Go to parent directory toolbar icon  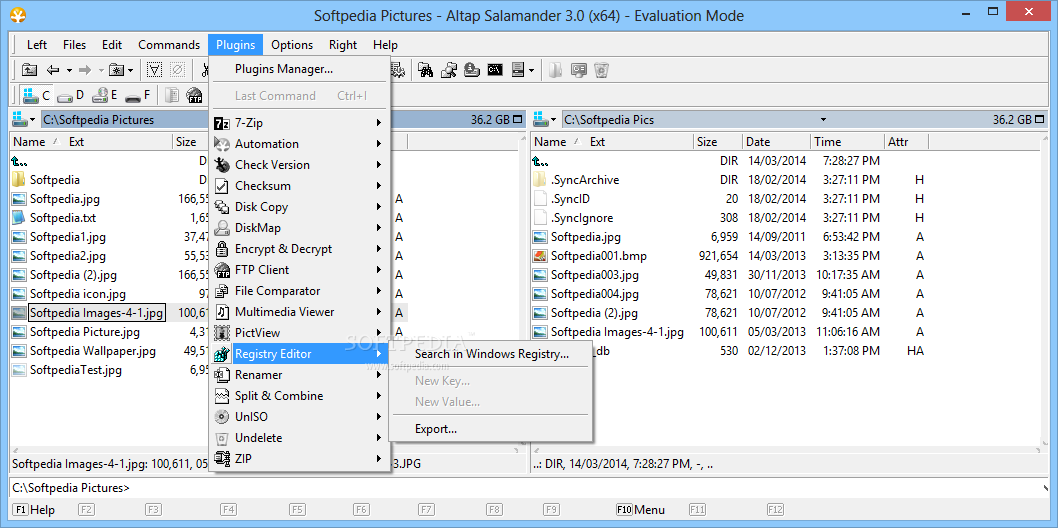pyautogui.click(x=29, y=69)
